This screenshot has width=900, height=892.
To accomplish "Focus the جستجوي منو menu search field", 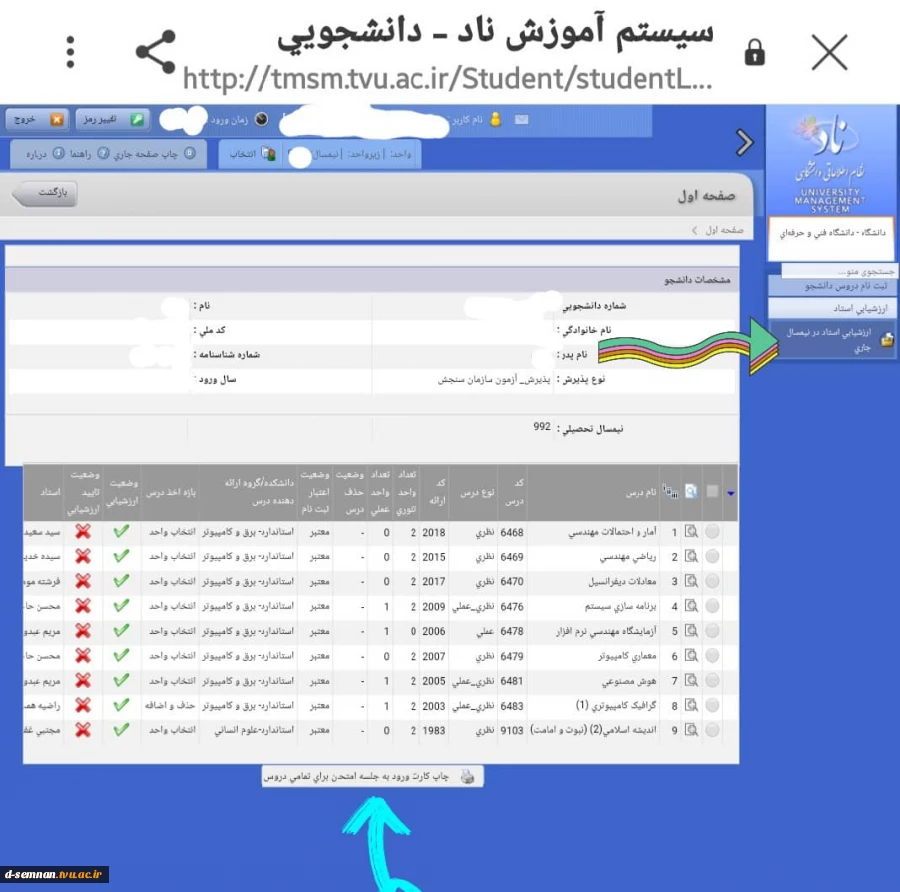I will (x=838, y=271).
